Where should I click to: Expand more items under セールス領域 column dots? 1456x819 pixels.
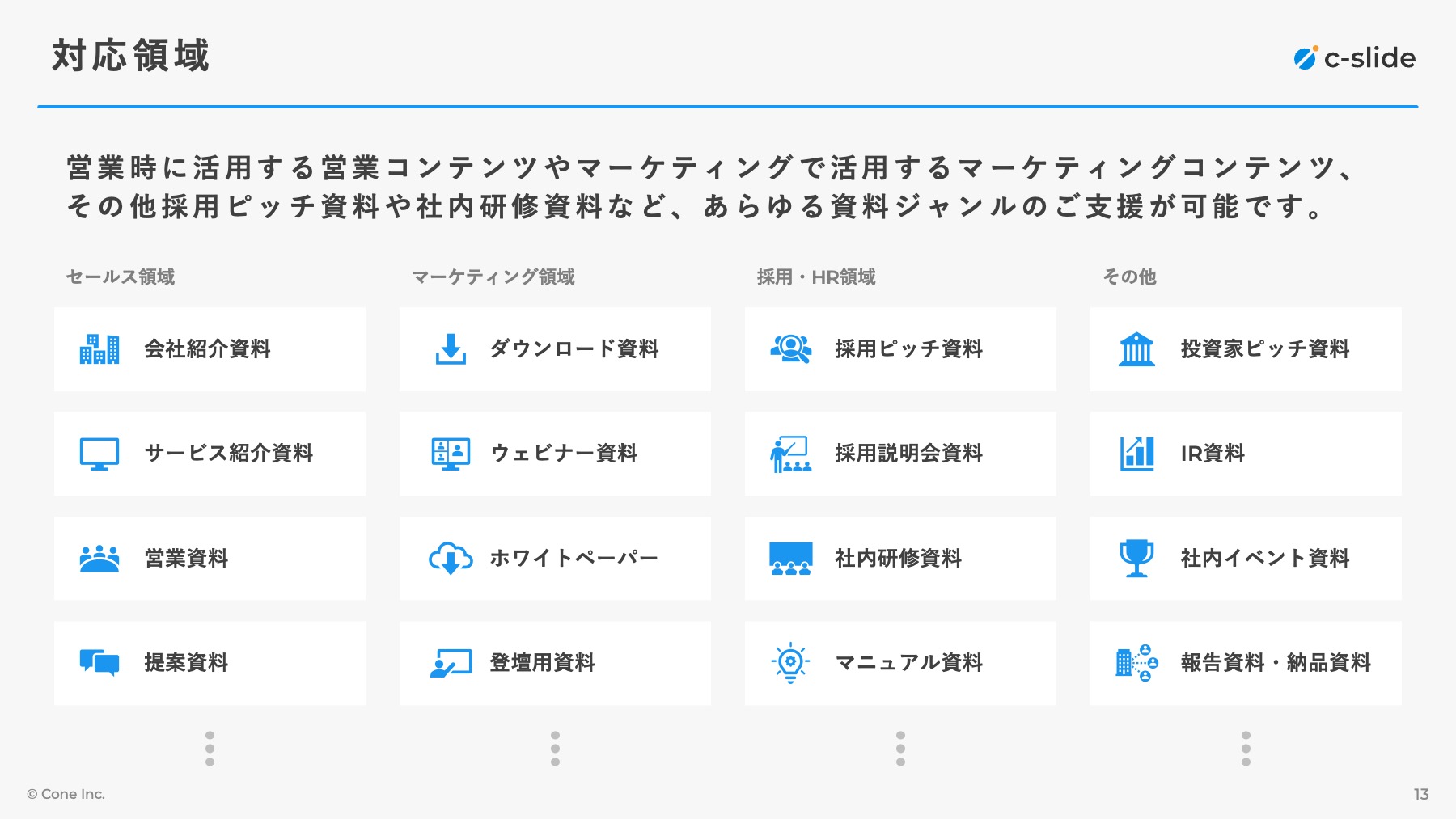(210, 749)
